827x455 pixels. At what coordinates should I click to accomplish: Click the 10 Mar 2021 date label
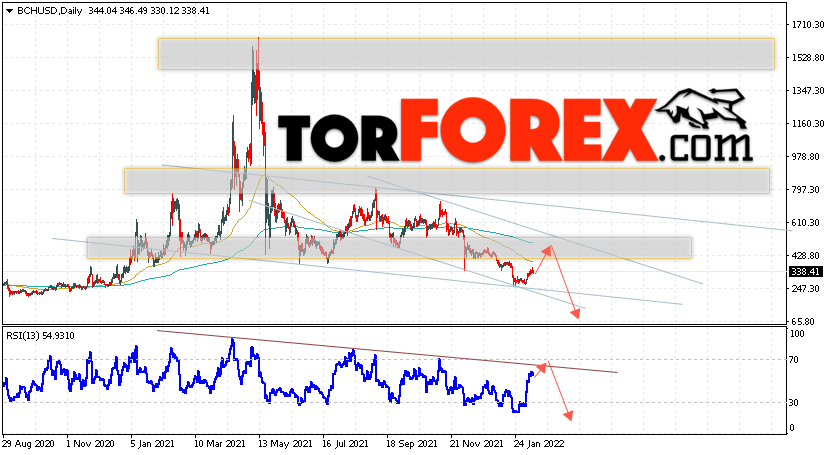coord(218,443)
